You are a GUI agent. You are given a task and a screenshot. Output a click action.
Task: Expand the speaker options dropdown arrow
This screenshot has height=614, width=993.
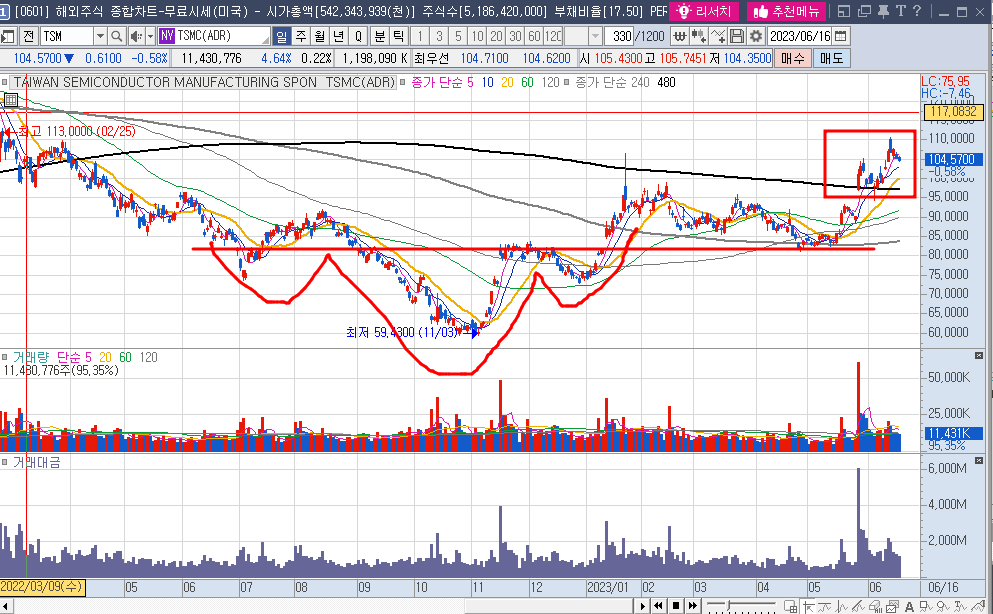click(150, 36)
